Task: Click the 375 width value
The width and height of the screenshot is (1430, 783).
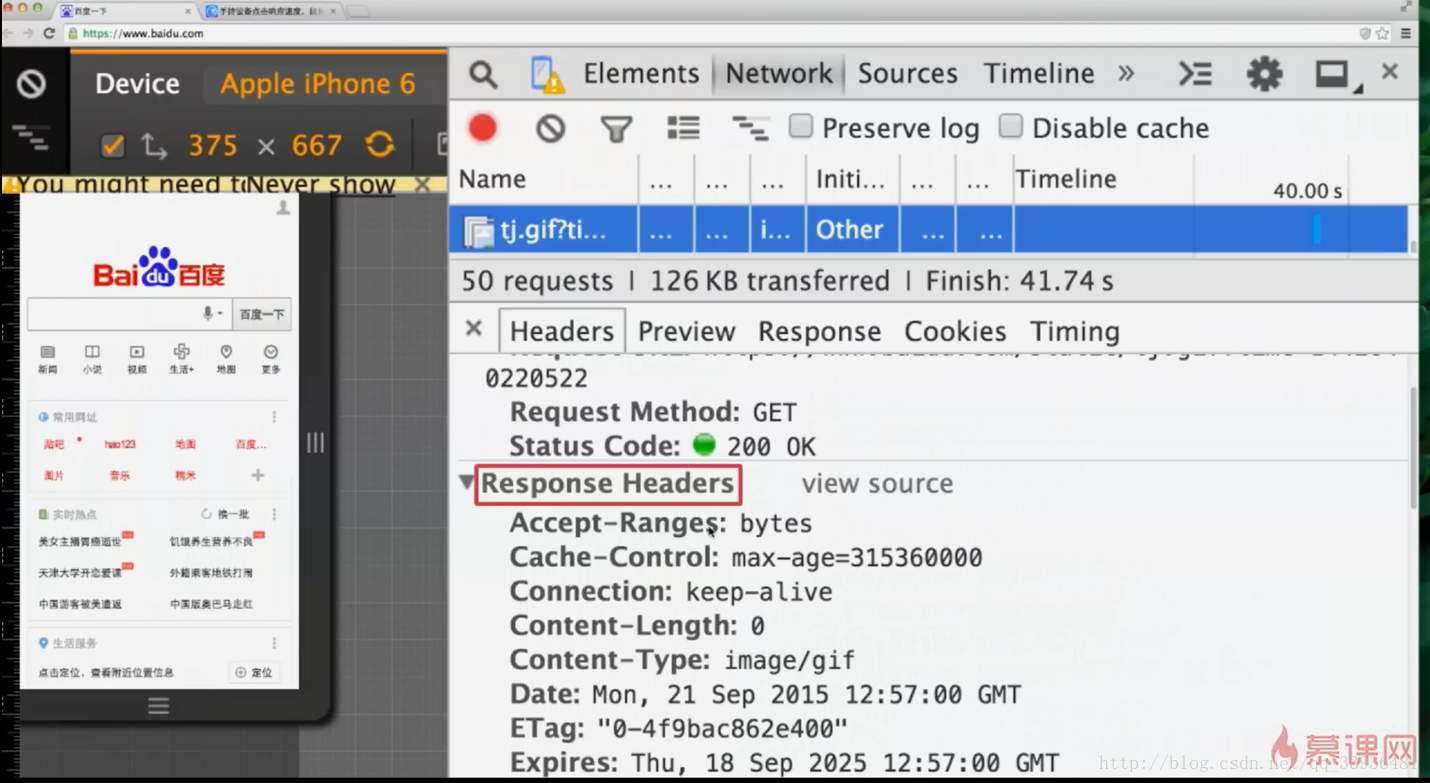Action: tap(213, 146)
